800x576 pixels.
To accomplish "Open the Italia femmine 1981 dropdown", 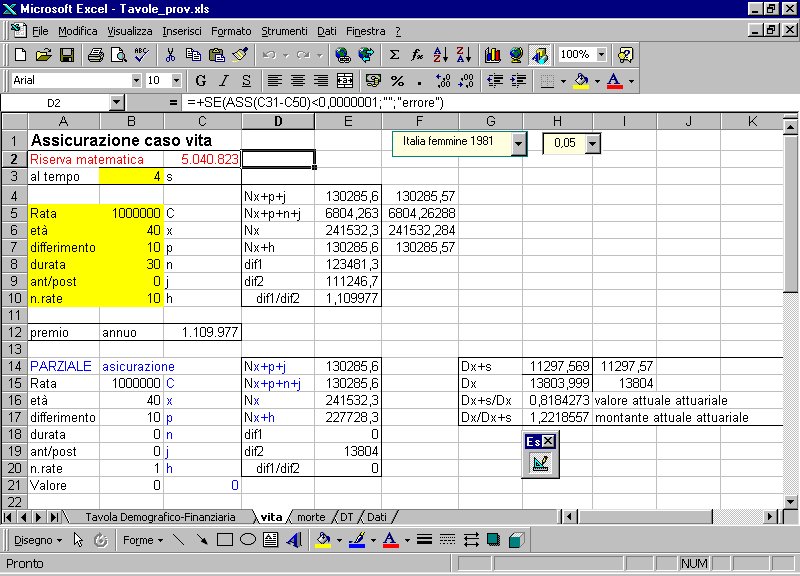I will pos(518,145).
